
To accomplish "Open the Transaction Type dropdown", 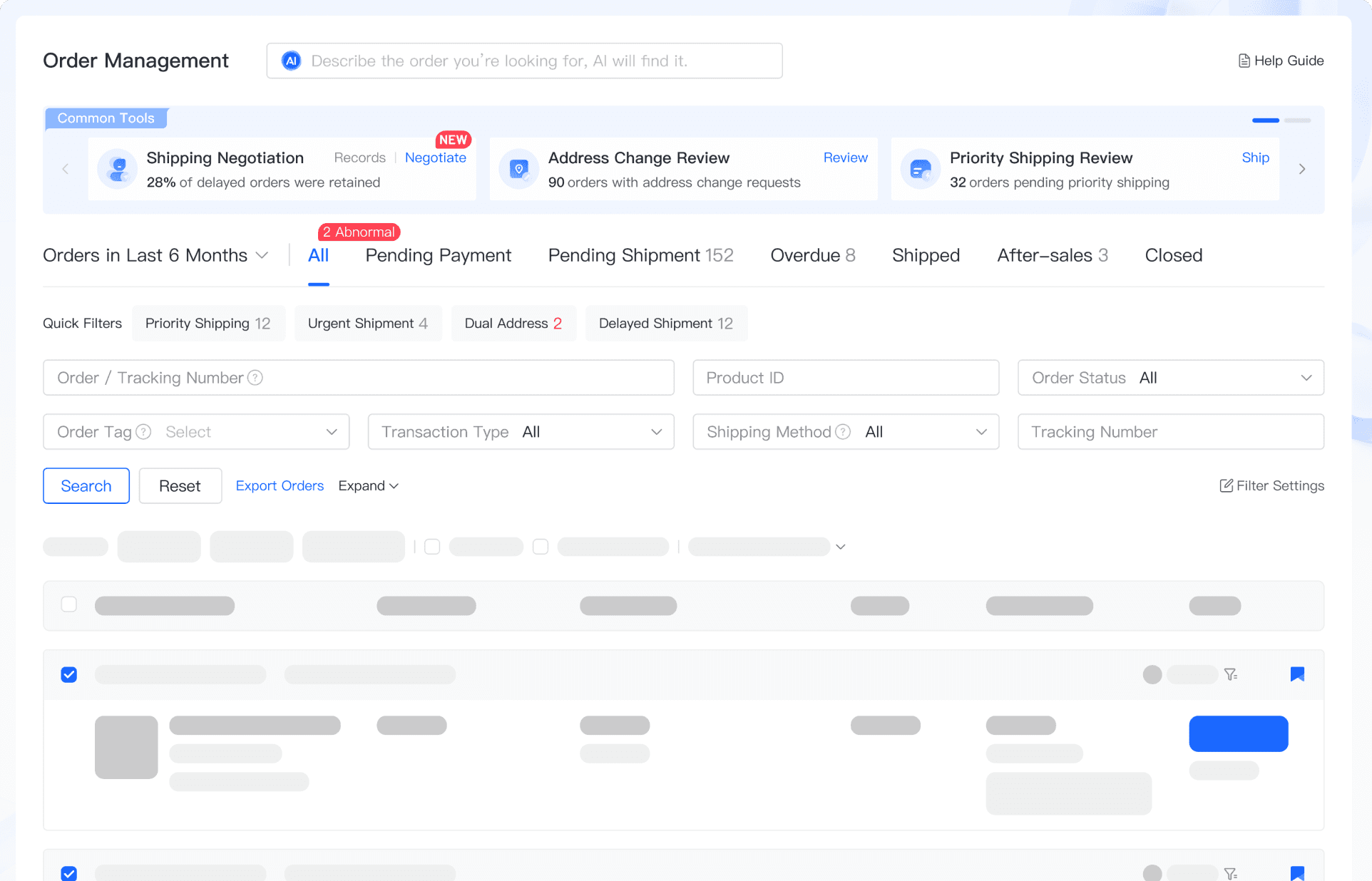I will [x=521, y=432].
